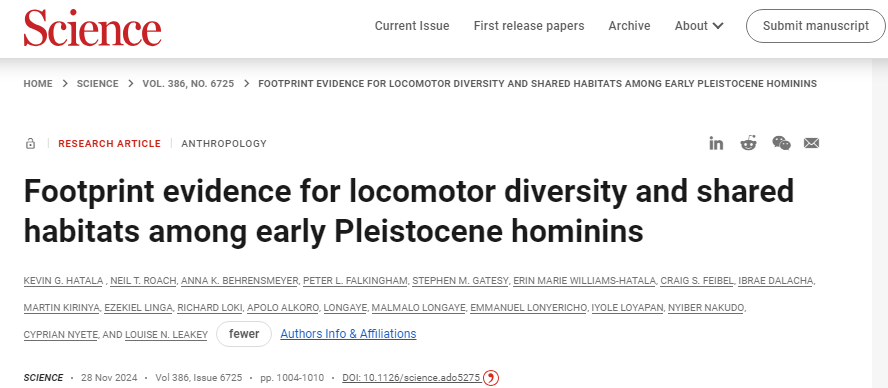The width and height of the screenshot is (888, 388).
Task: Go to HOME breadcrumb
Action: point(38,84)
